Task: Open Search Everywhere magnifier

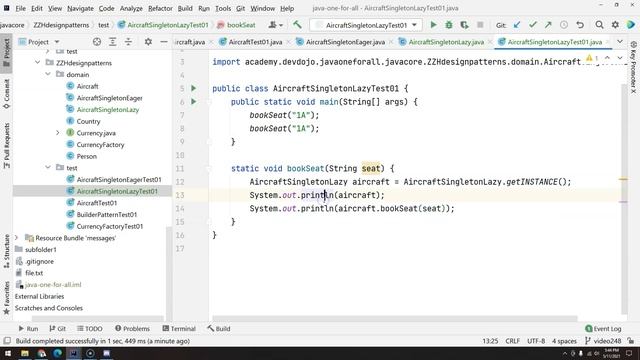Action: coord(599,25)
